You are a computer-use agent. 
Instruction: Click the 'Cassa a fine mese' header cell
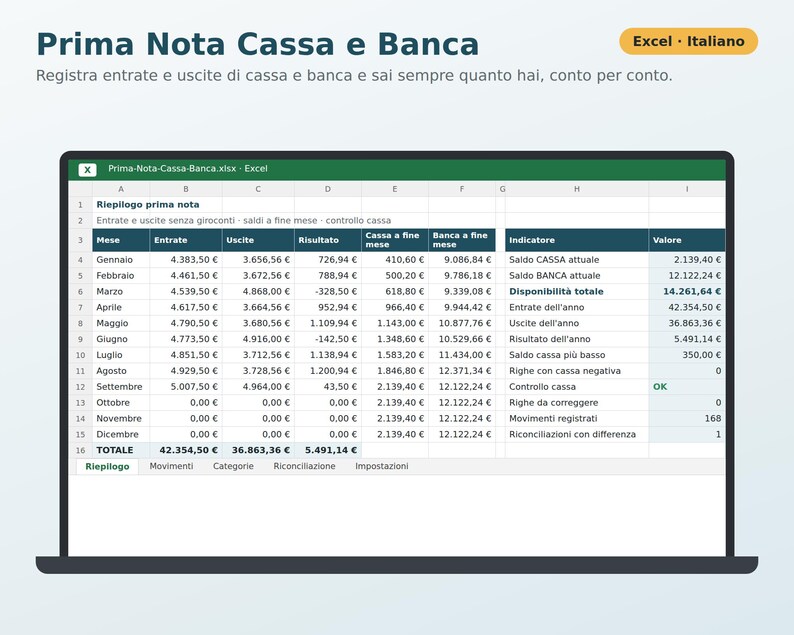tap(395, 240)
